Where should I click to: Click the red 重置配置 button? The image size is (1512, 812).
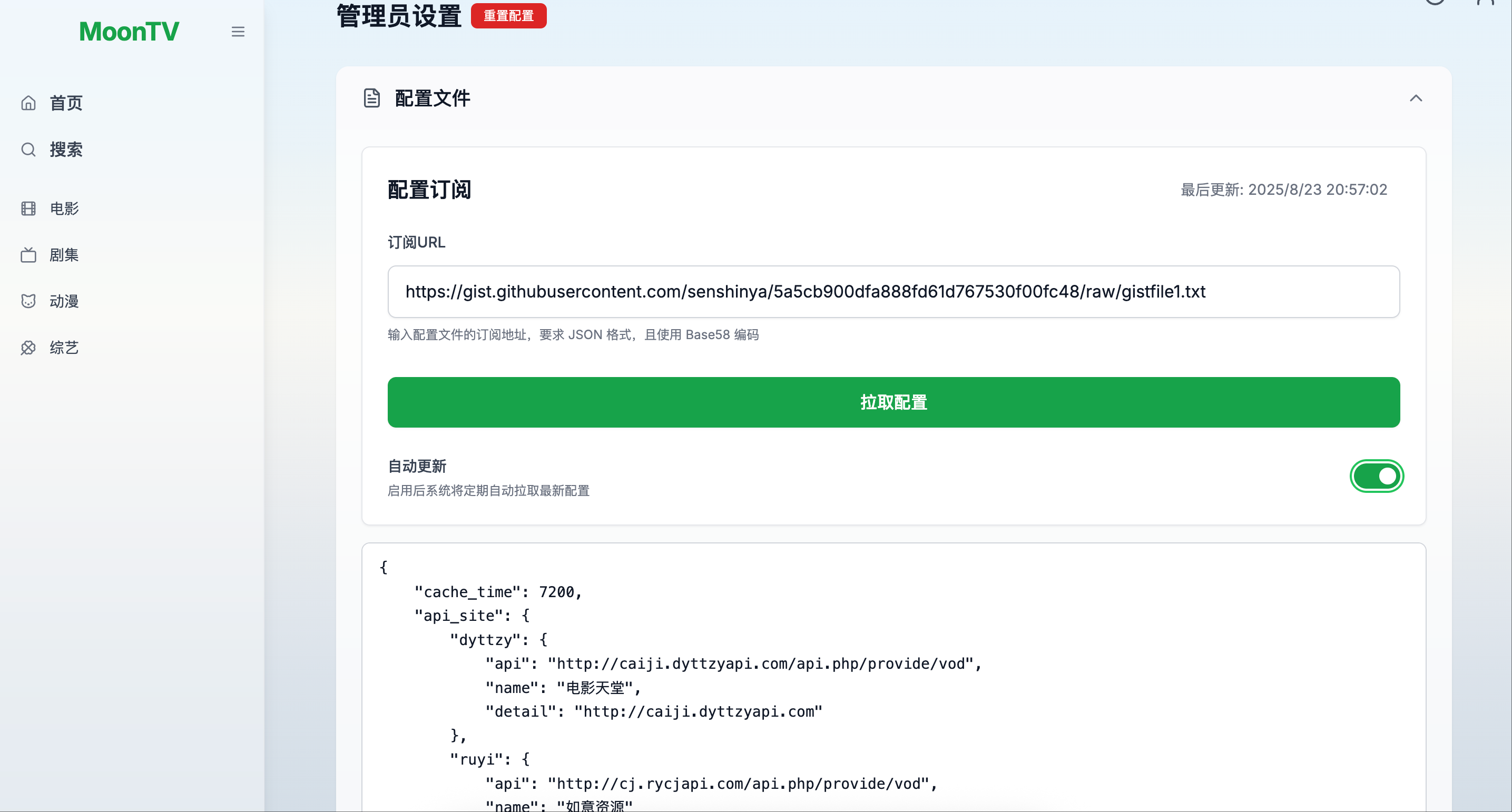(508, 16)
